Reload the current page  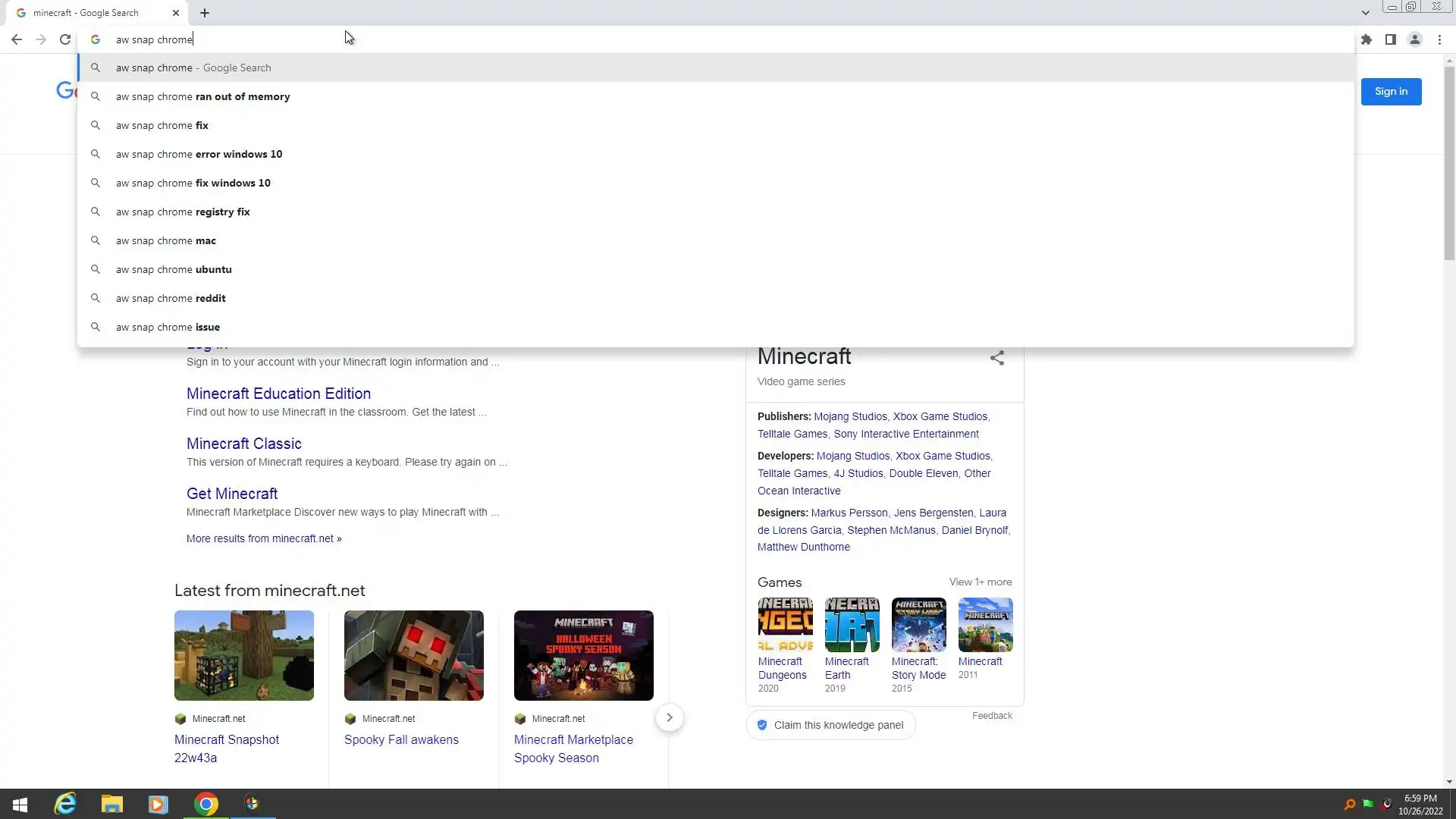point(65,39)
